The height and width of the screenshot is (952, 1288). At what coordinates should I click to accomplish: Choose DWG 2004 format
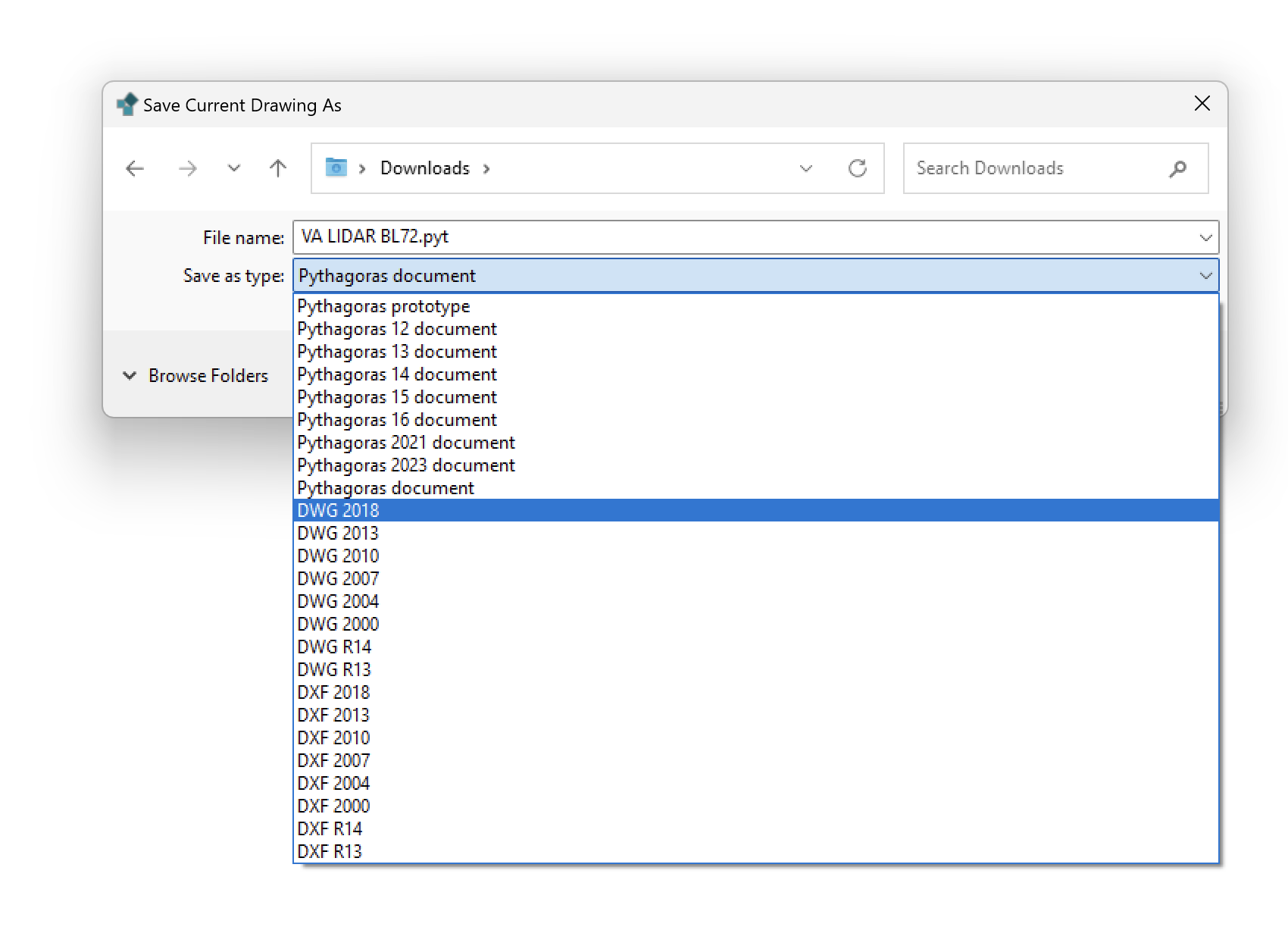click(756, 602)
